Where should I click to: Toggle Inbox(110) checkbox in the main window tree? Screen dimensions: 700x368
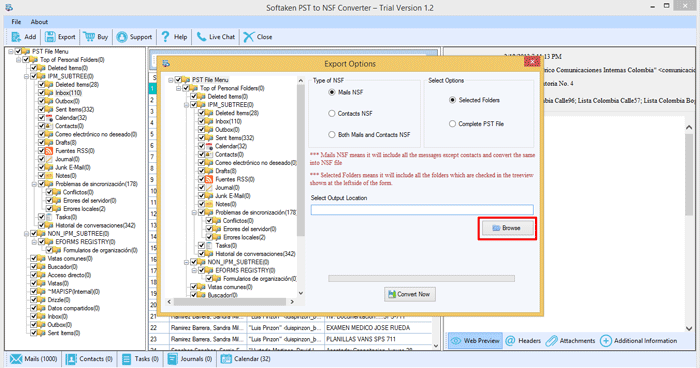[42, 93]
